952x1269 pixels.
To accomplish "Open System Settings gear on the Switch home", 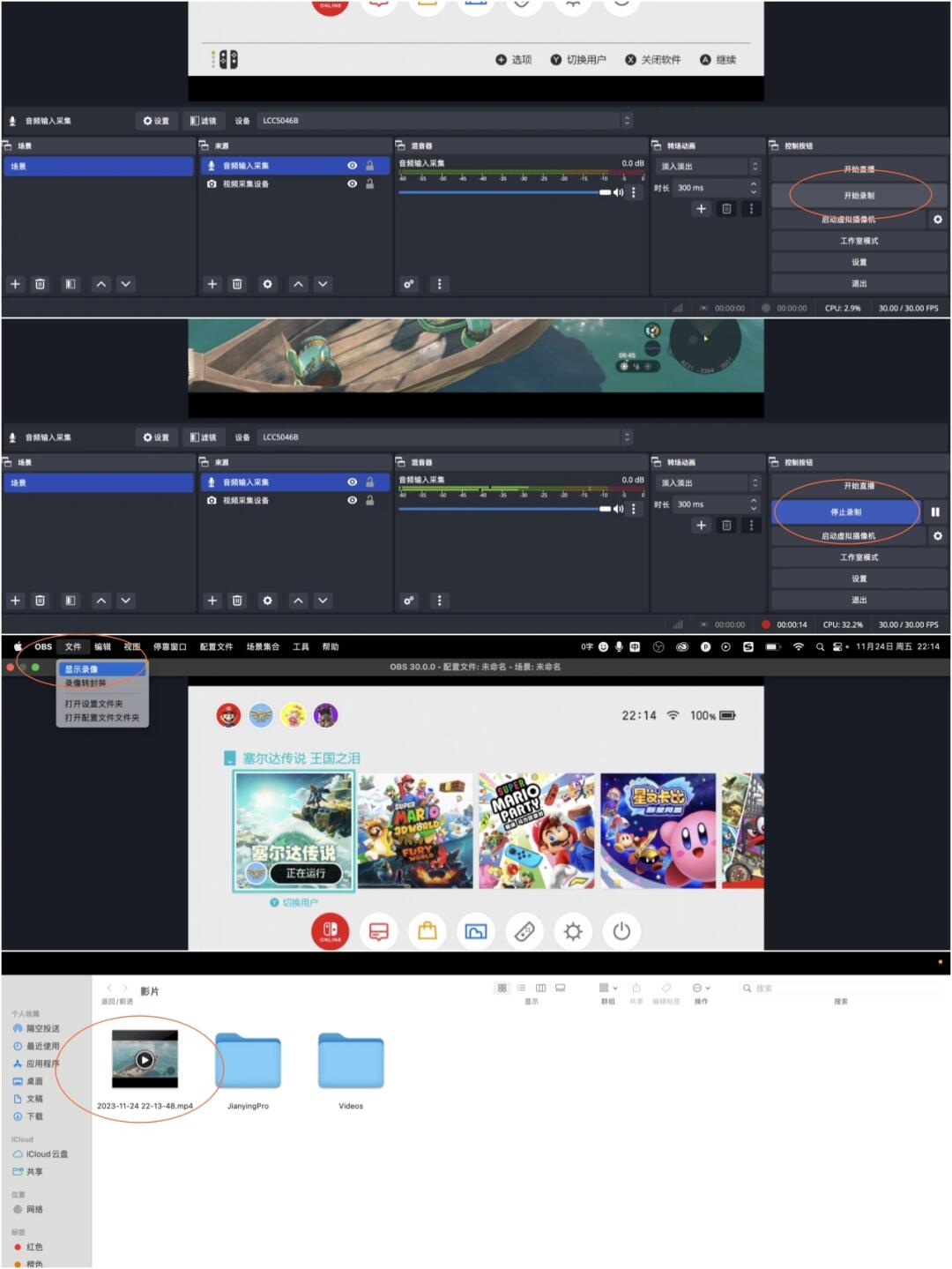I will tap(573, 931).
